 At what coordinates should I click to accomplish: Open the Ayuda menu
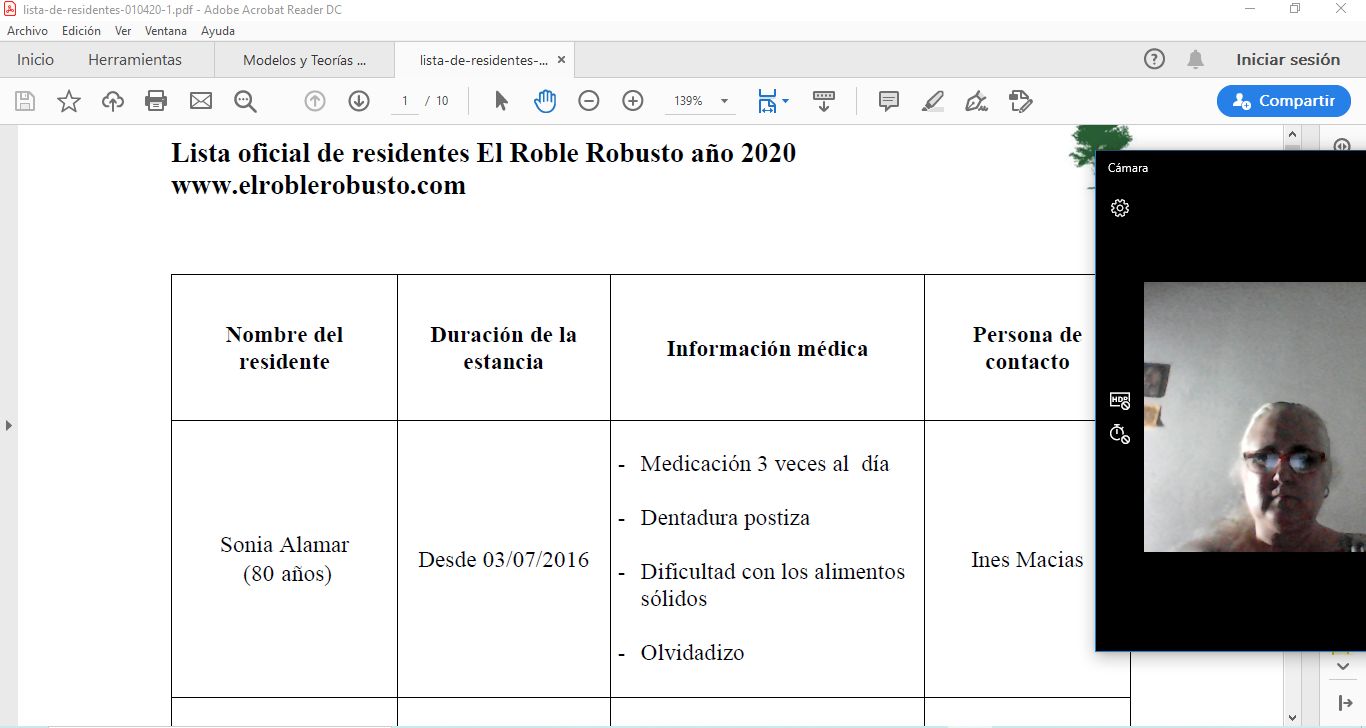218,31
